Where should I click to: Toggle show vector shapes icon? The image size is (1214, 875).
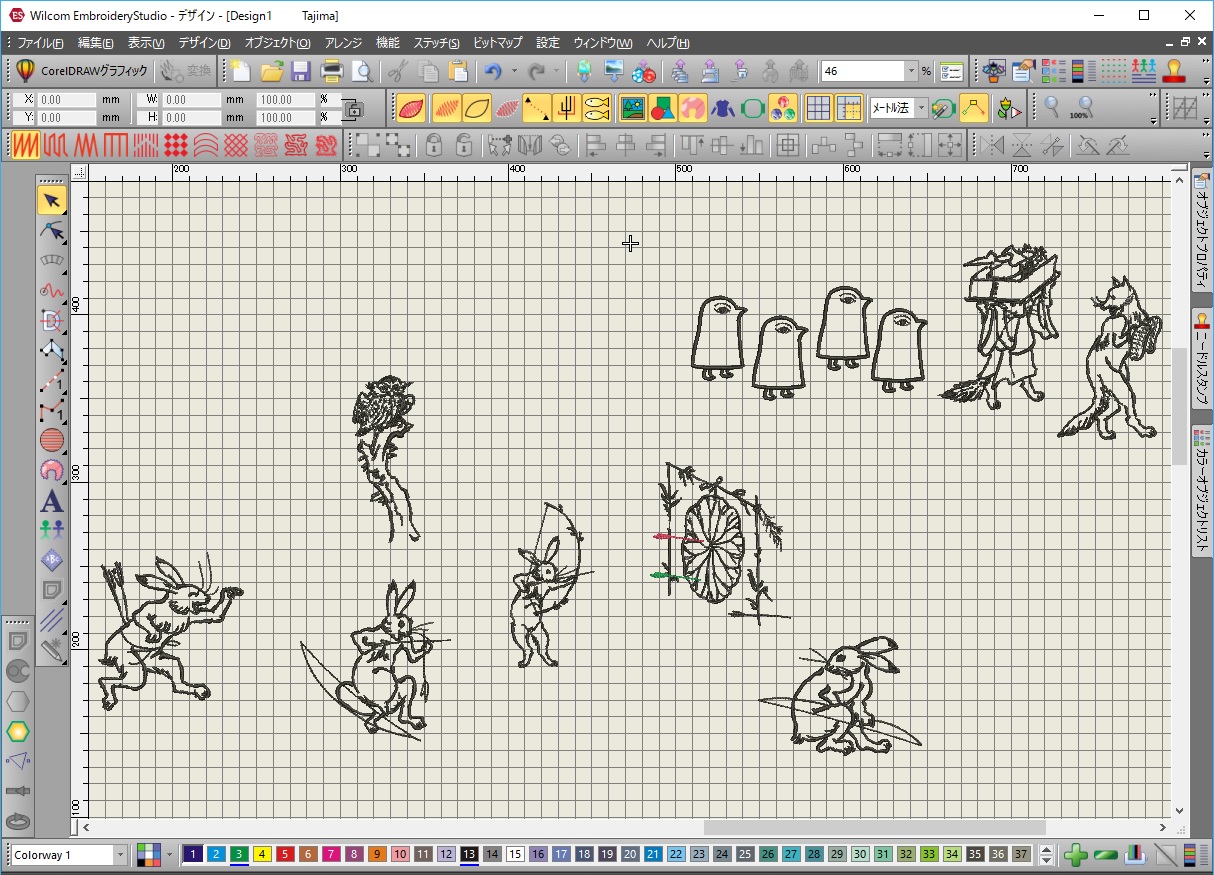tap(662, 107)
